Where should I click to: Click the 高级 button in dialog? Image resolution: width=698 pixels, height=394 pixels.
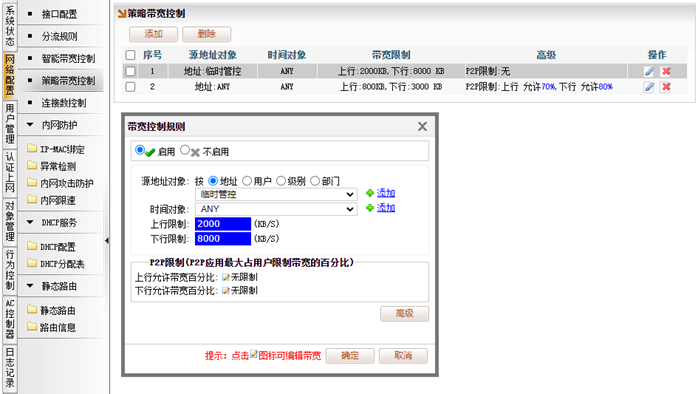point(405,313)
